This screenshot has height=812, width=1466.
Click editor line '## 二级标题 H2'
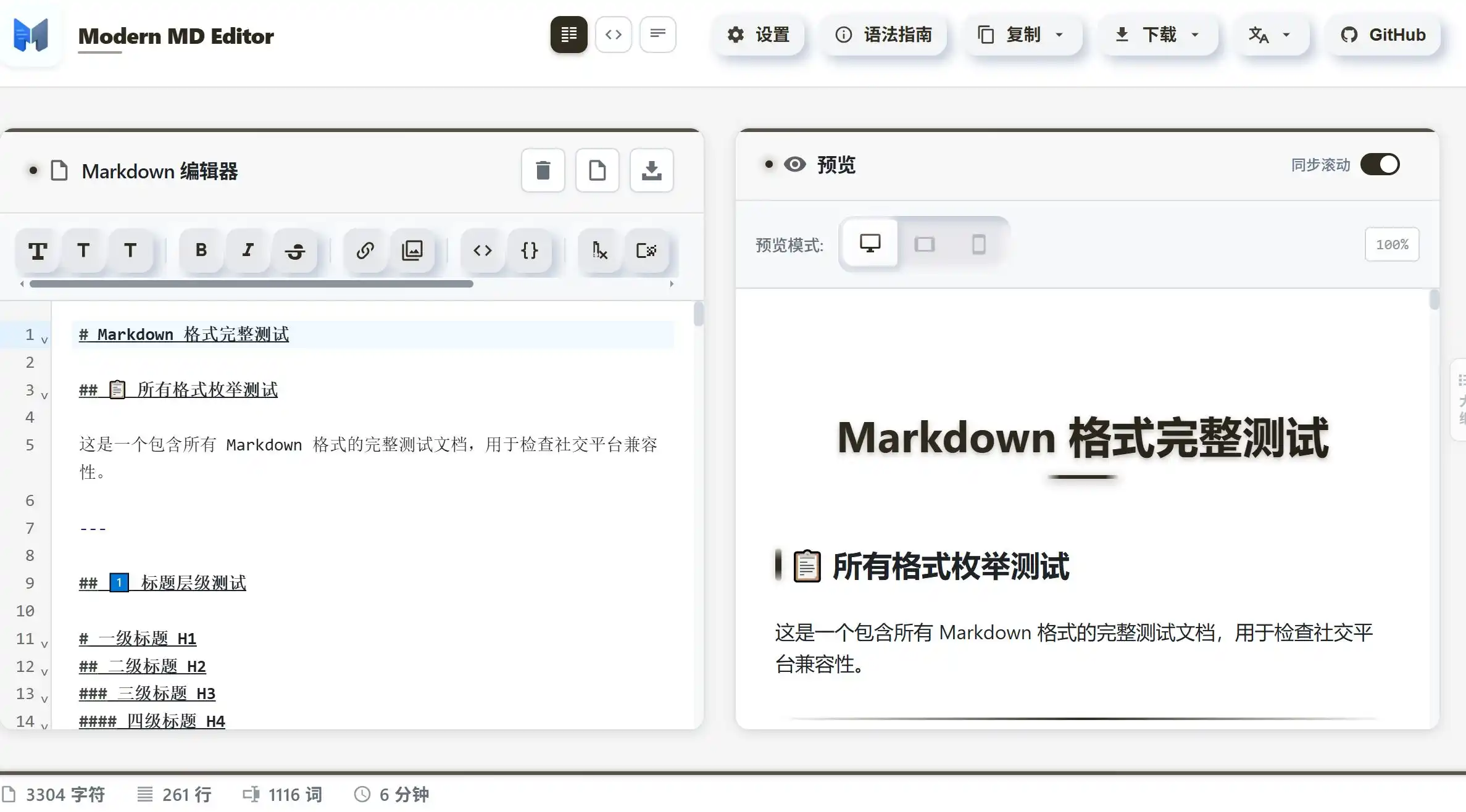143,666
